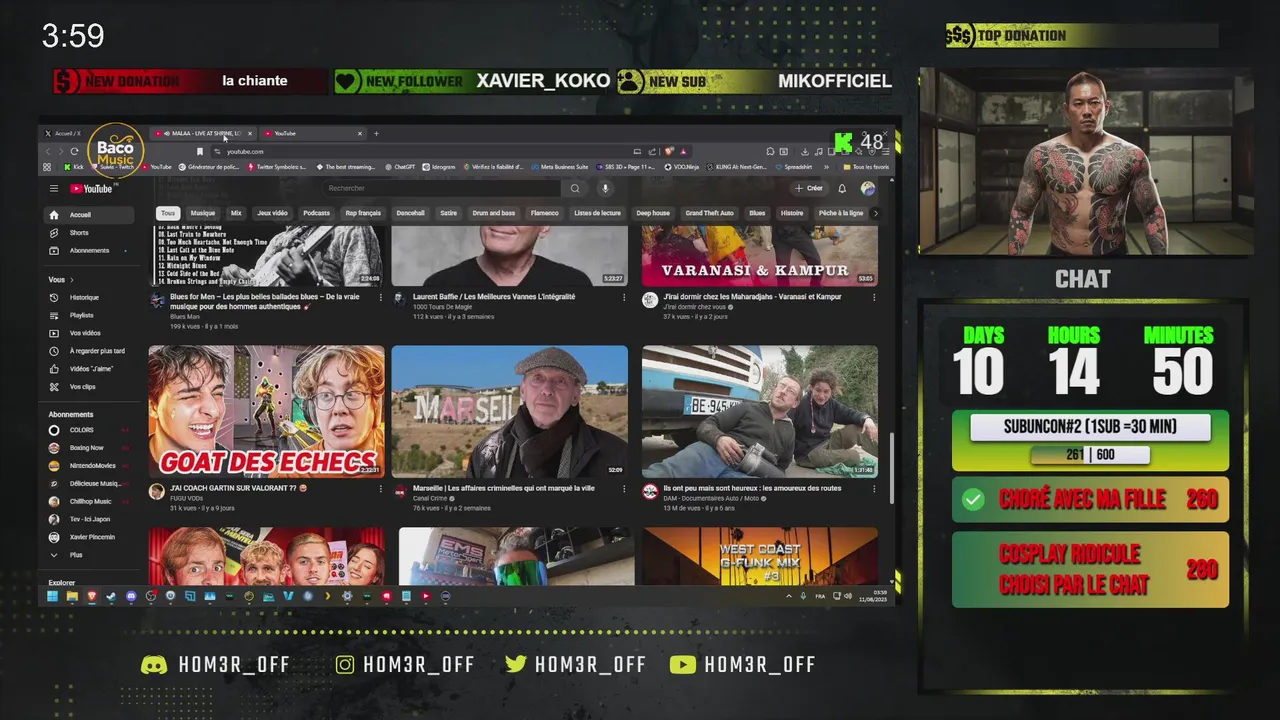Open Playlists in the sidebar
This screenshot has width=1280, height=720.
89,315
